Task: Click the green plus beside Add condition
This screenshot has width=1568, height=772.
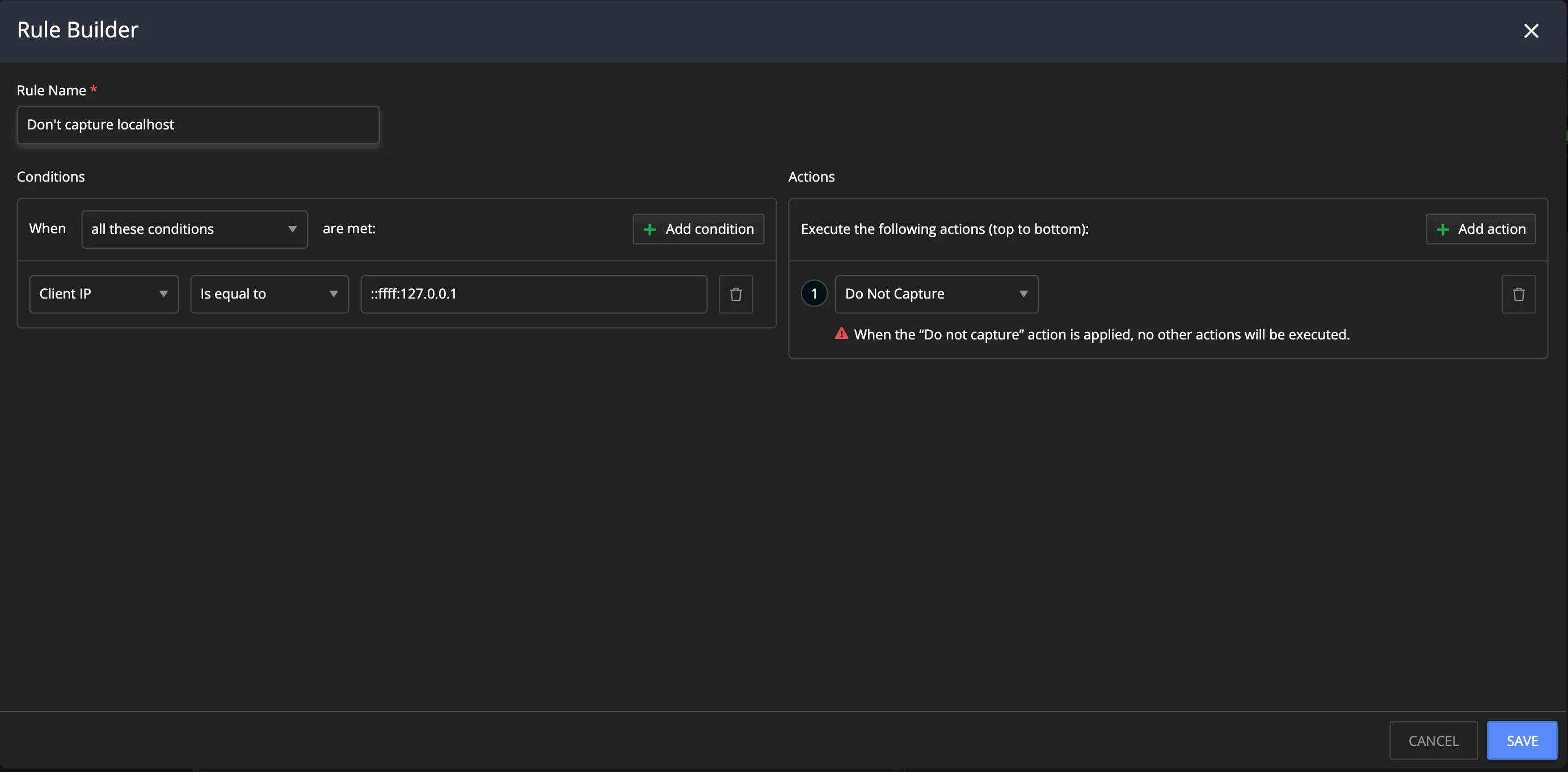Action: point(650,230)
